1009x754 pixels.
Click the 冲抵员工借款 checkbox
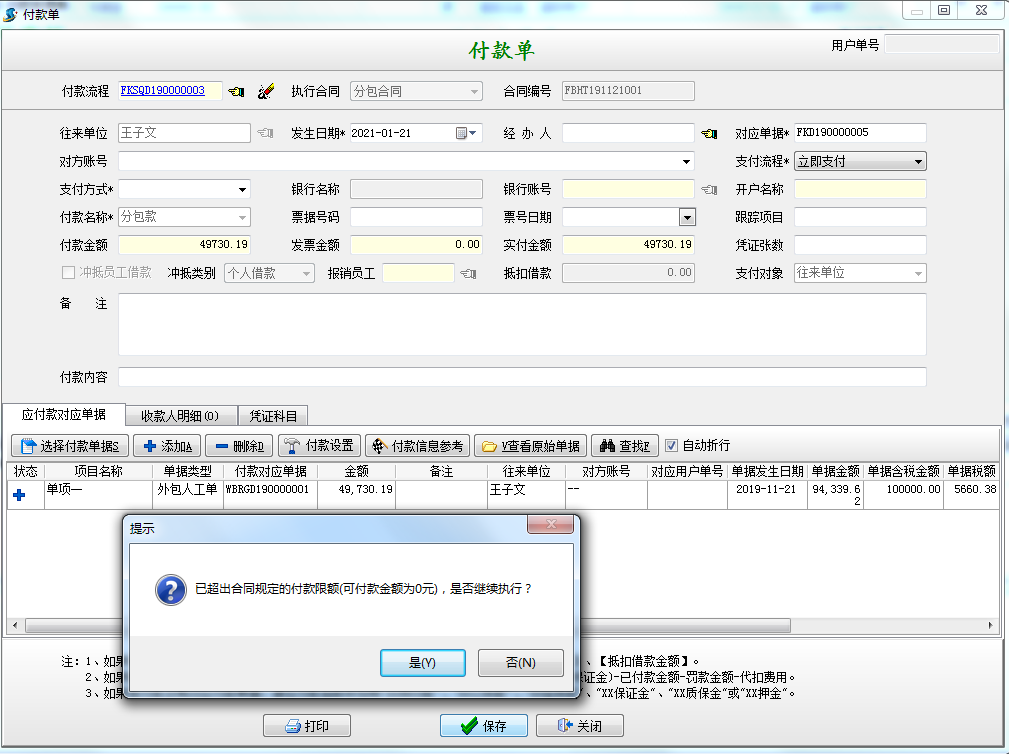coord(67,272)
